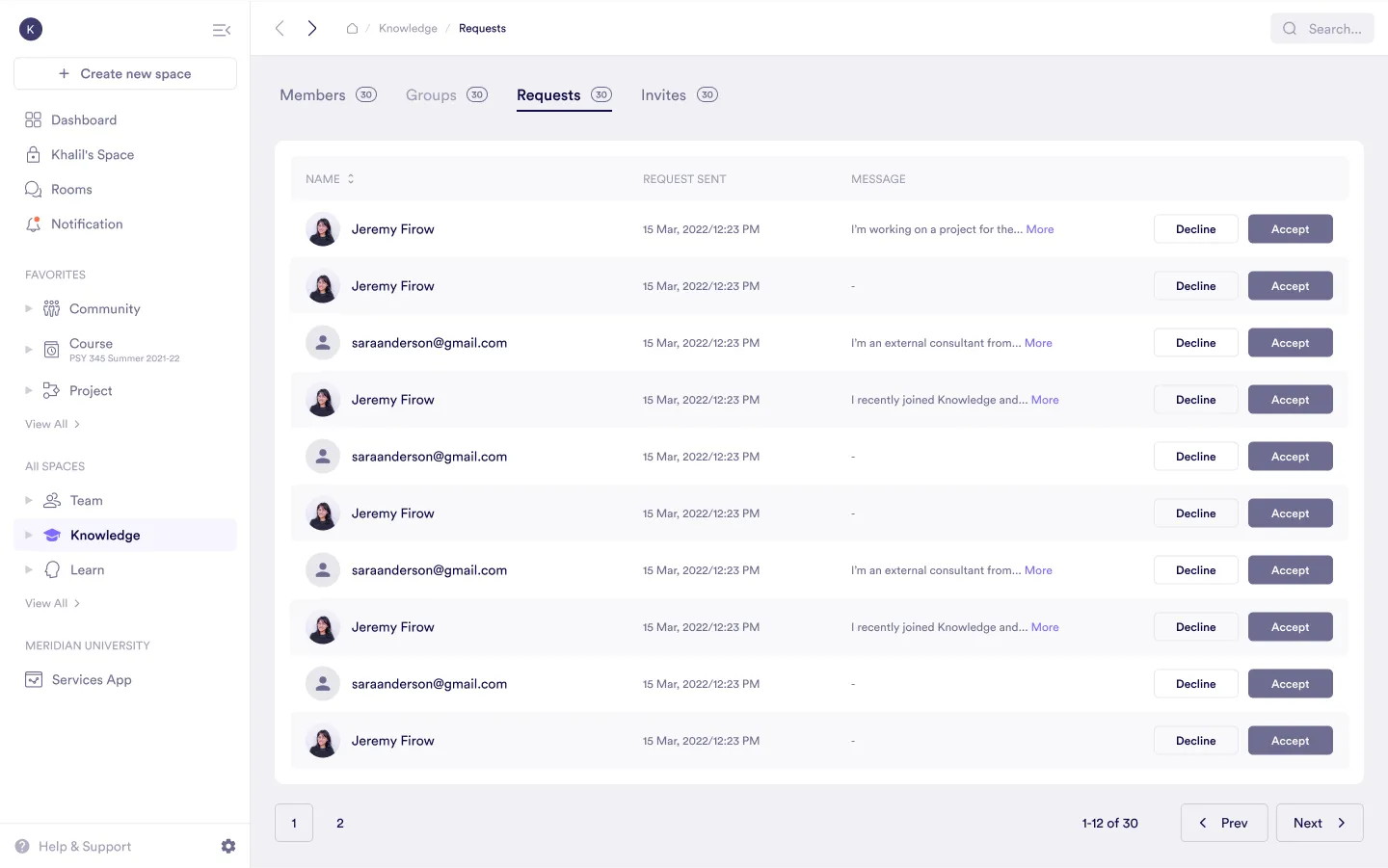This screenshot has width=1388, height=868.
Task: Expand the Team space
Action: point(28,500)
